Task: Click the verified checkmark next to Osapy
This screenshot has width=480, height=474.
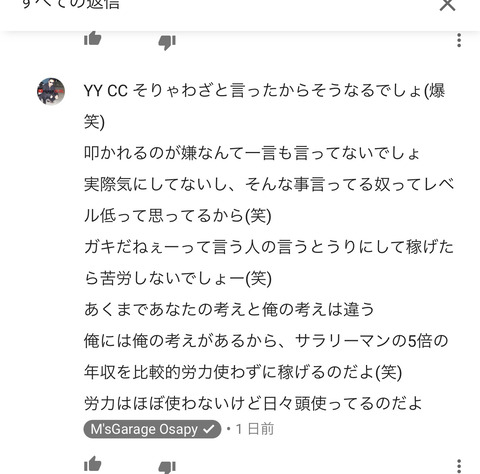Action: pos(209,429)
